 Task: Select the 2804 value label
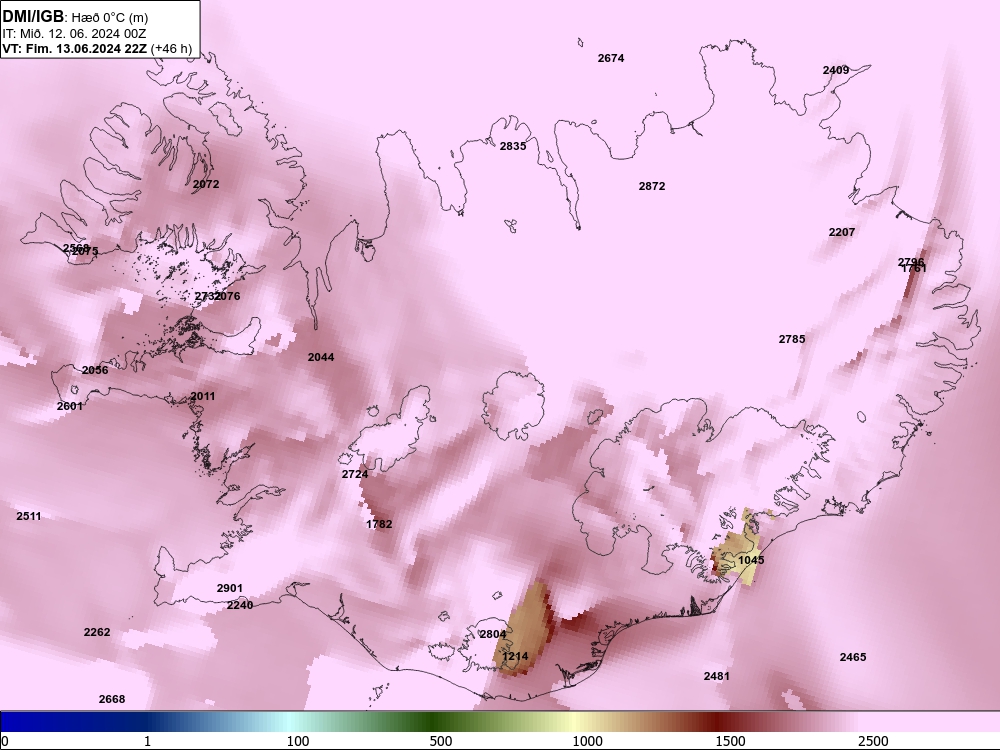point(493,634)
